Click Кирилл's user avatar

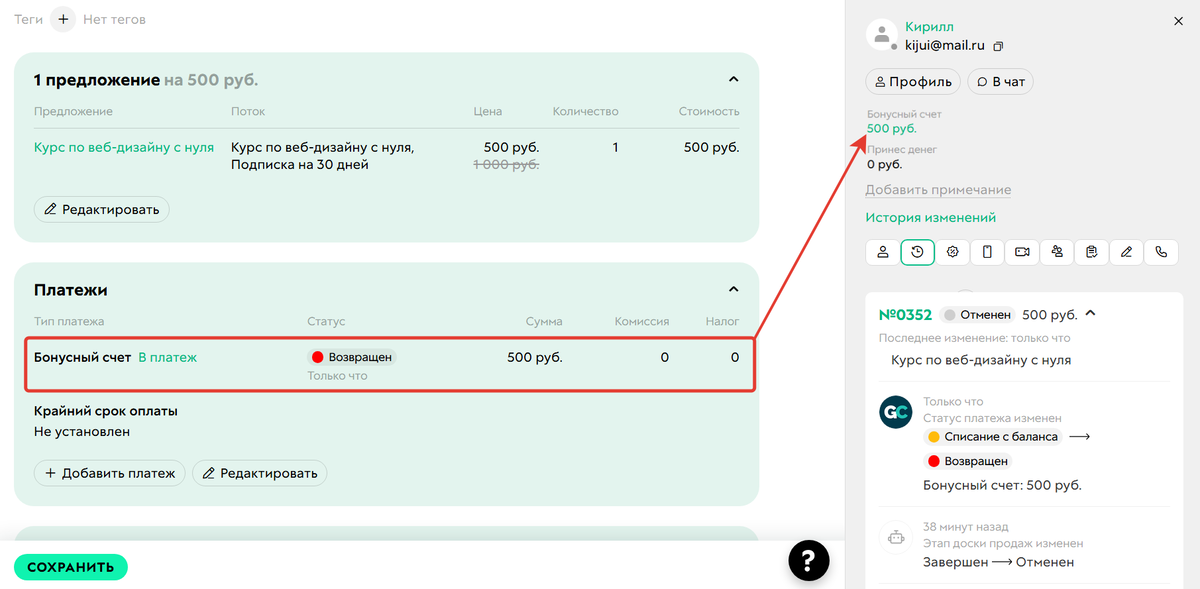tap(881, 35)
